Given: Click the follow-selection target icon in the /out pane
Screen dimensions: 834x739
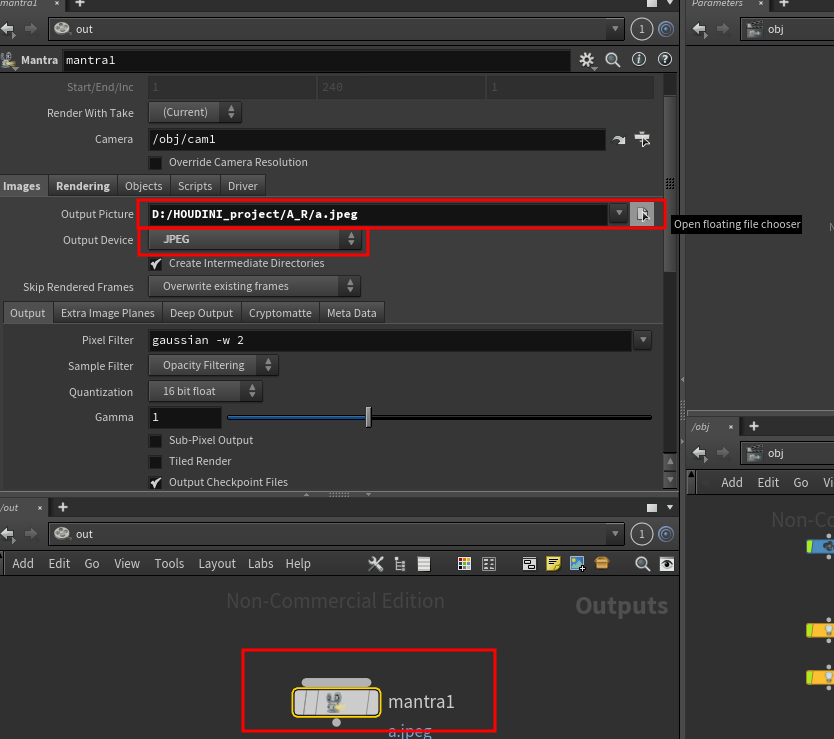Looking at the screenshot, I should coord(666,534).
